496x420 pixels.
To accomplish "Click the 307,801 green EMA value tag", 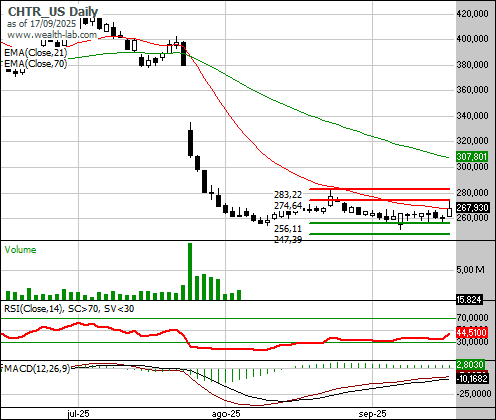I will pos(471,156).
